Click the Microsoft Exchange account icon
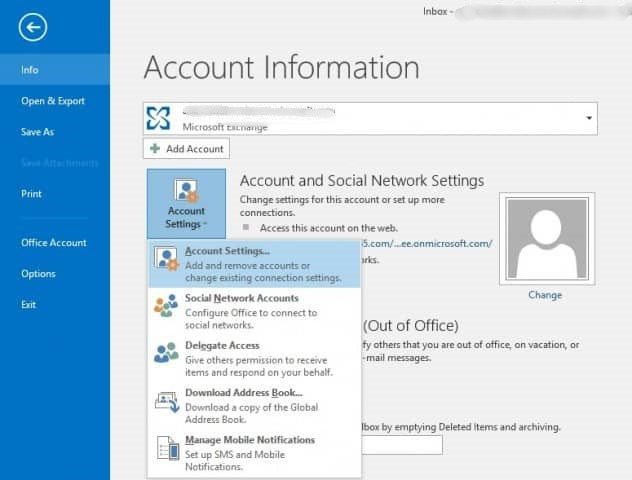 tap(158, 118)
